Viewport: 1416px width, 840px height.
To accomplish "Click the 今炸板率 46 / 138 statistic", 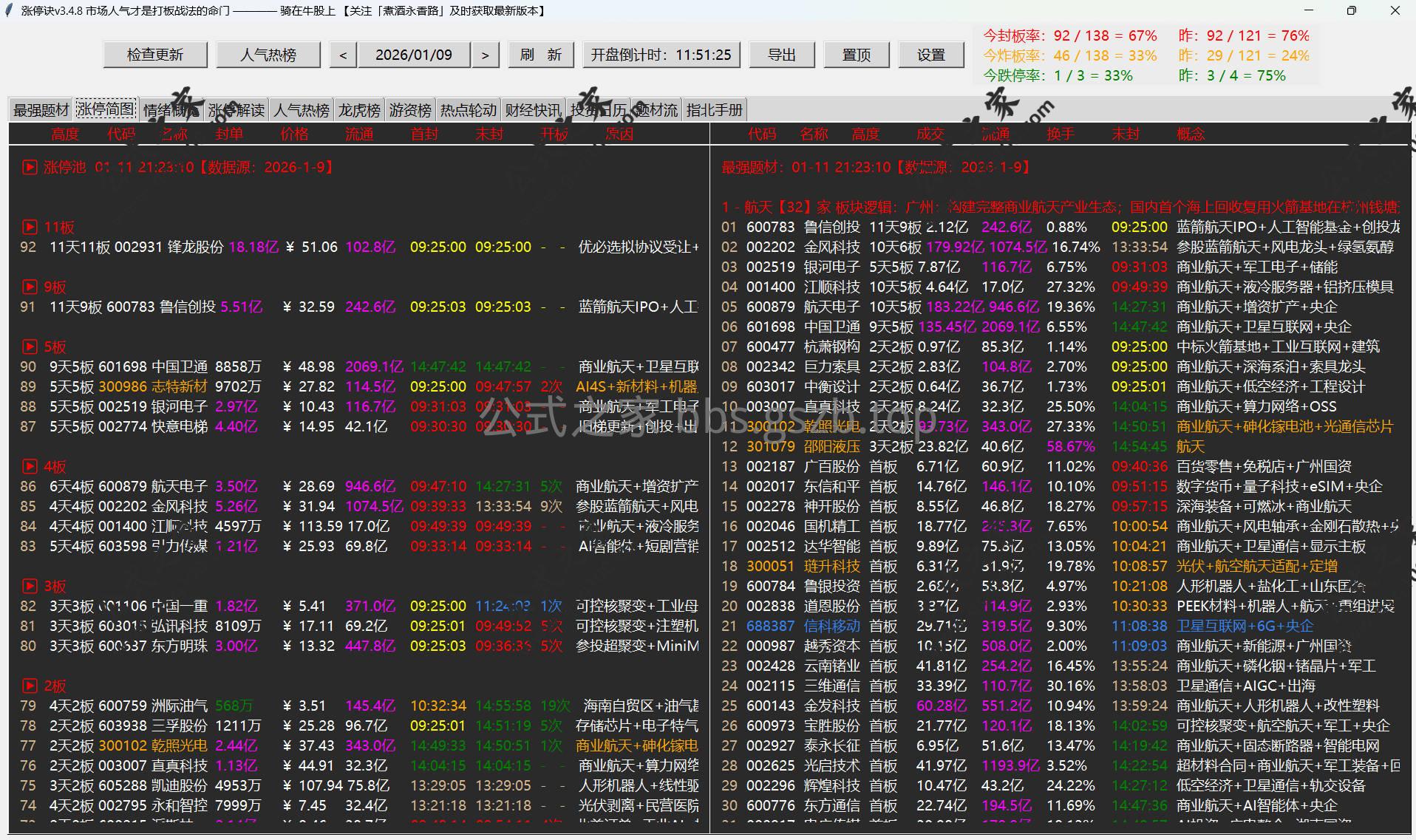I will click(x=1070, y=55).
